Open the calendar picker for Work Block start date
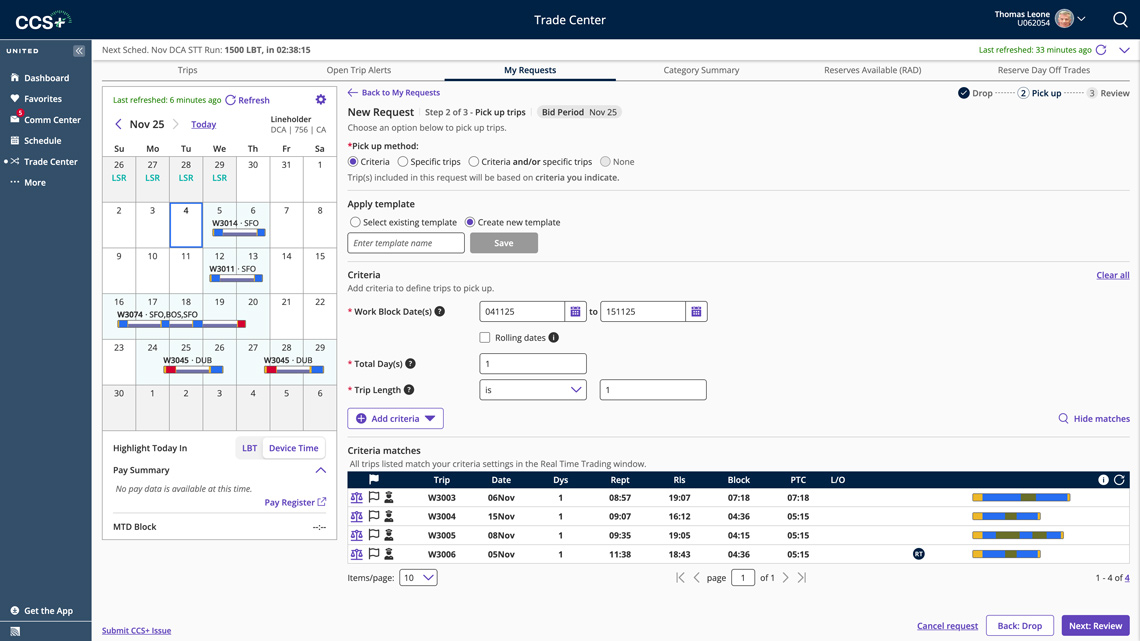1140x641 pixels. click(x=575, y=311)
